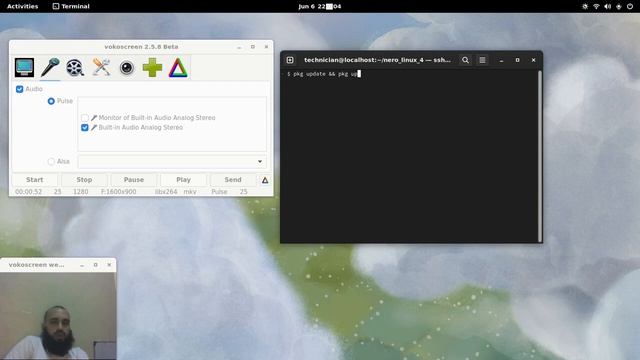Click the terminal scrollbar

pyautogui.click(x=540, y=156)
